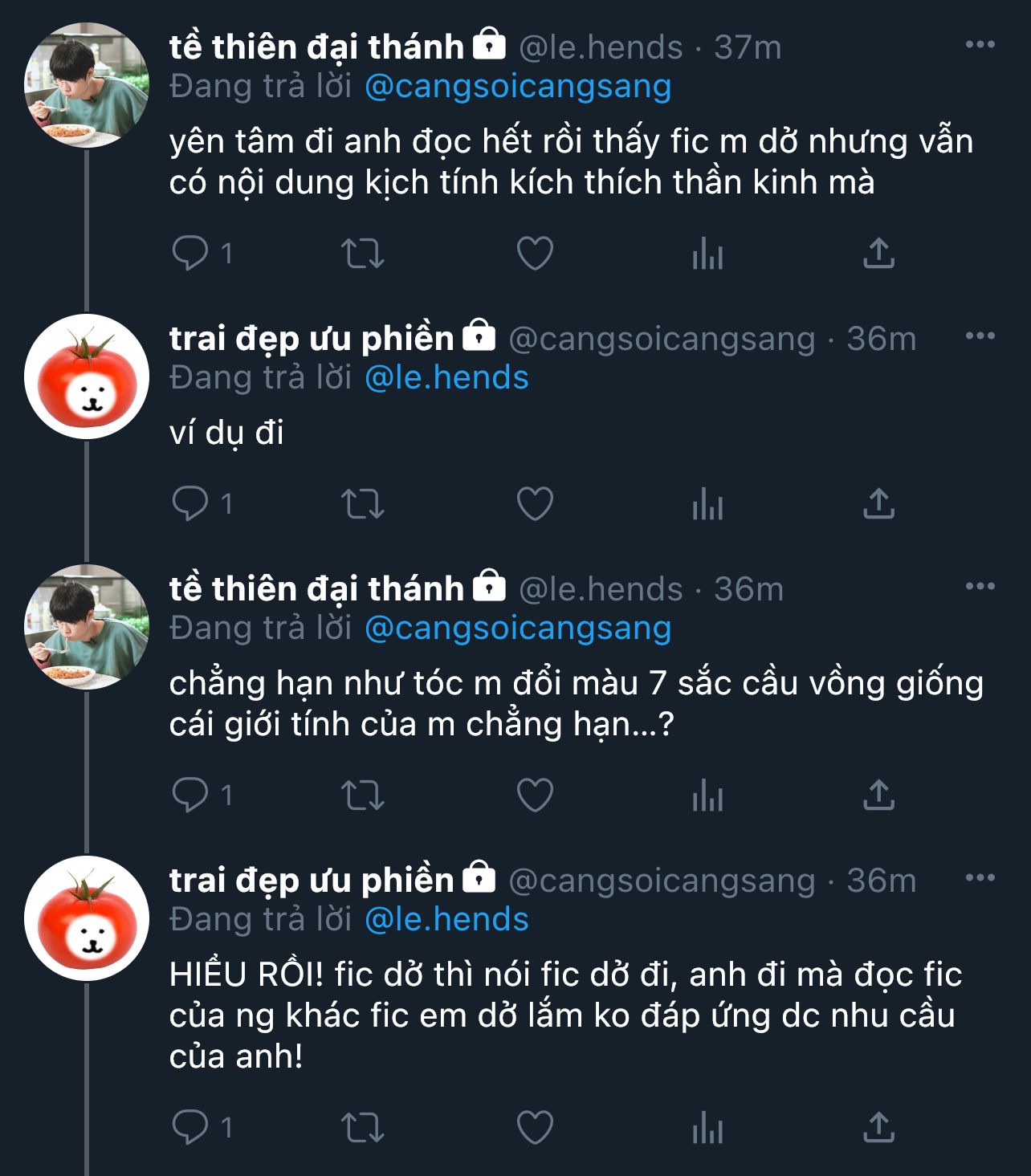
Task: Open the tomato profile picture in the last tweet
Action: (x=87, y=918)
